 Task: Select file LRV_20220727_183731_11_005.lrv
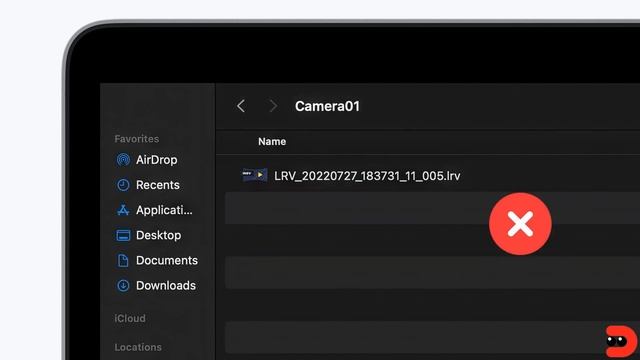pyautogui.click(x=367, y=176)
